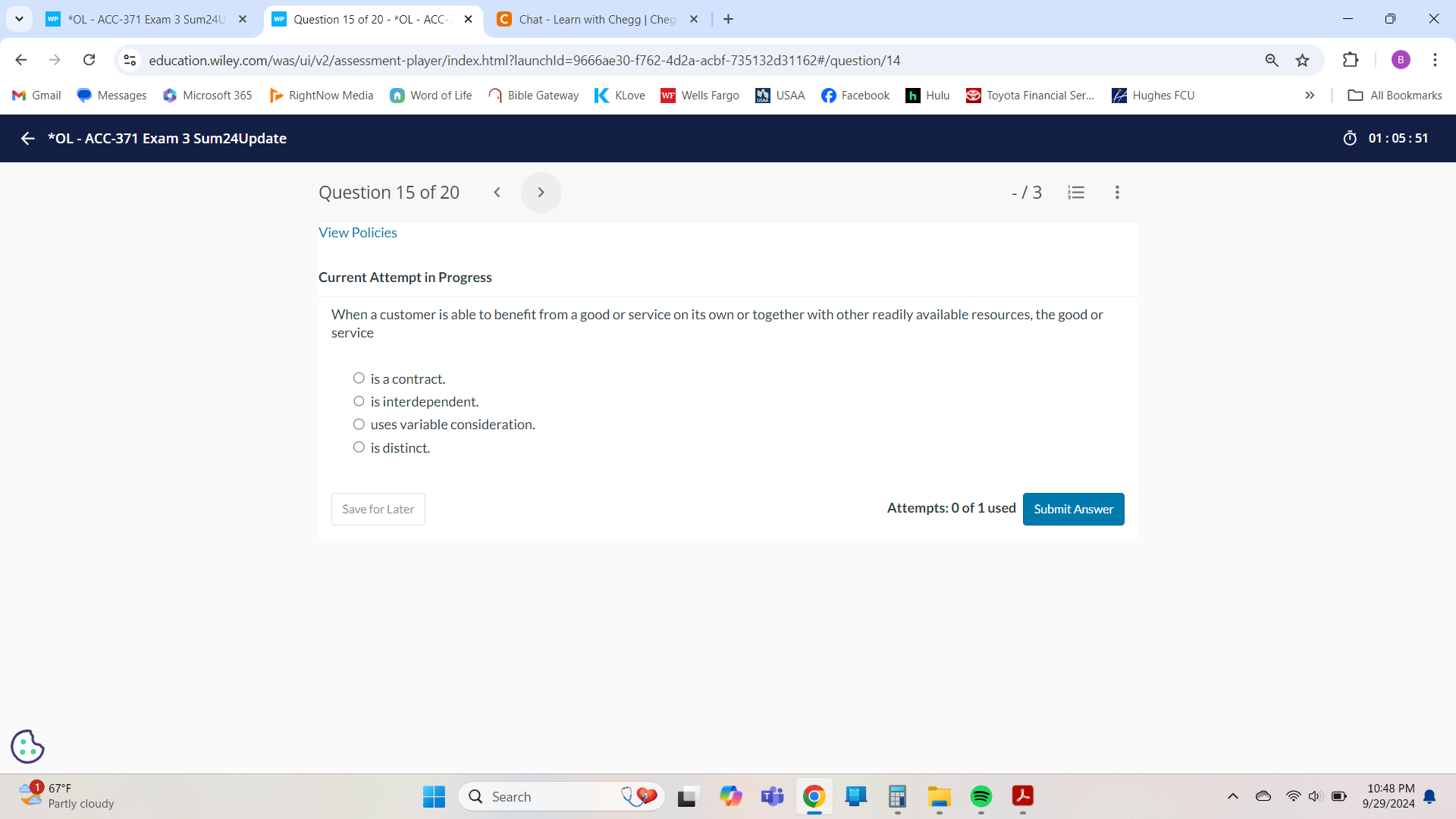Image resolution: width=1456 pixels, height=819 pixels.
Task: Open the browser extensions puzzle icon
Action: (x=1352, y=60)
